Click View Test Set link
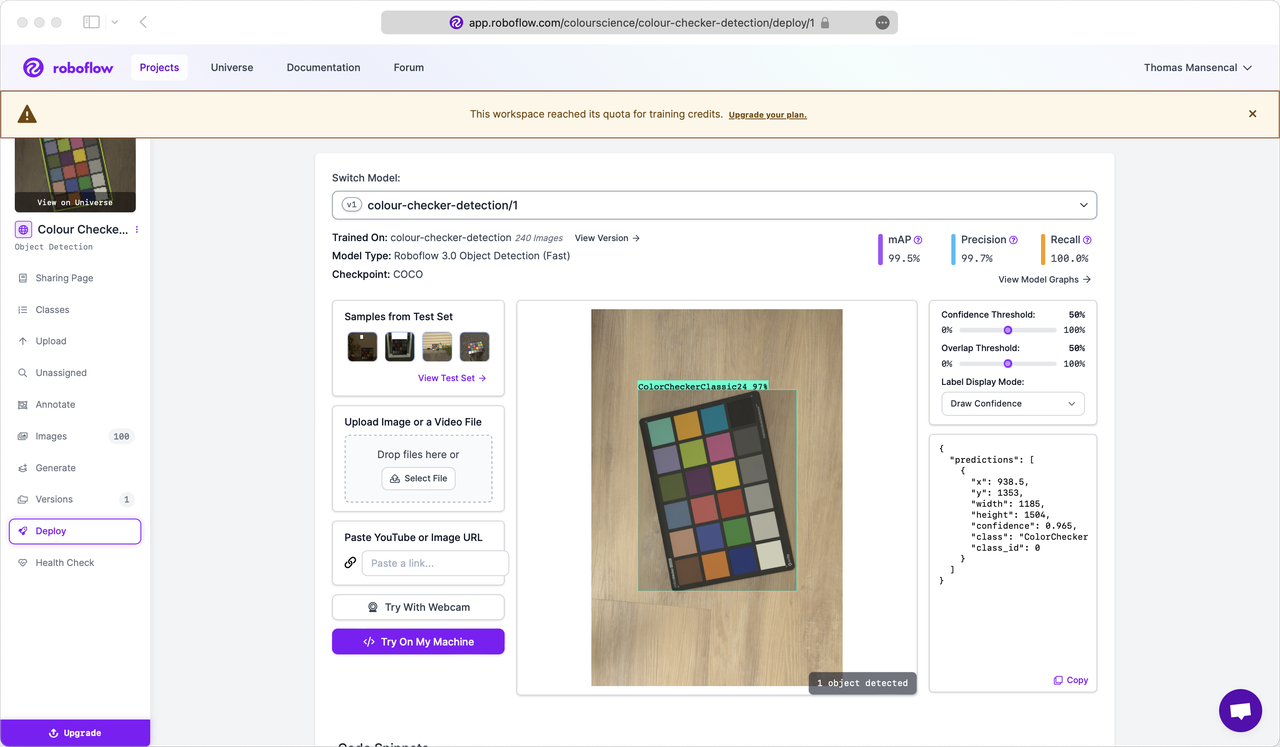The width and height of the screenshot is (1280, 747). tap(452, 378)
